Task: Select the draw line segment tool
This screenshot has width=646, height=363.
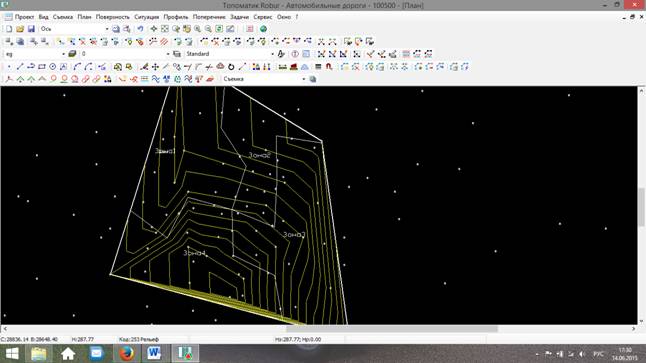Action: click(20, 67)
